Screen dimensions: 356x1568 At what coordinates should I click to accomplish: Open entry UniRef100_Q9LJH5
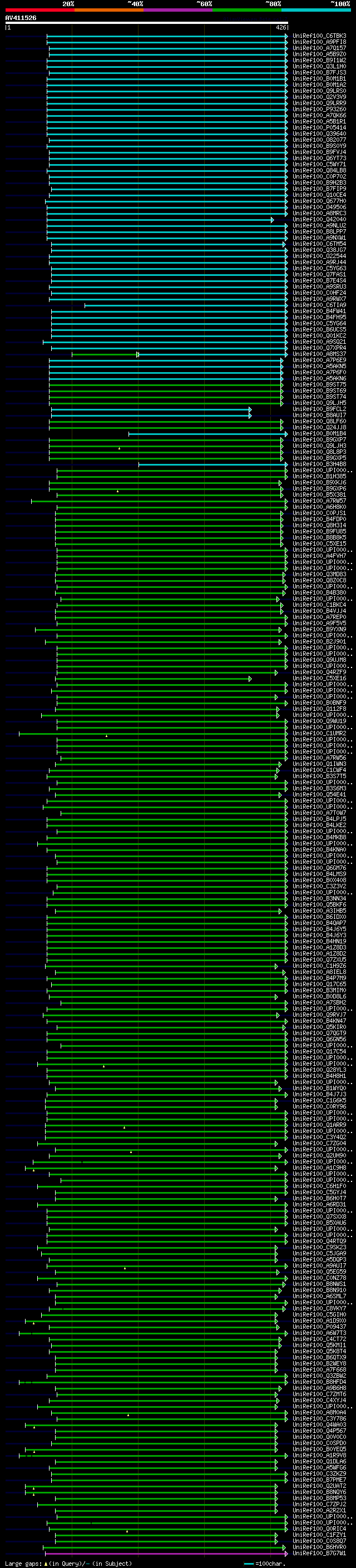(319, 403)
